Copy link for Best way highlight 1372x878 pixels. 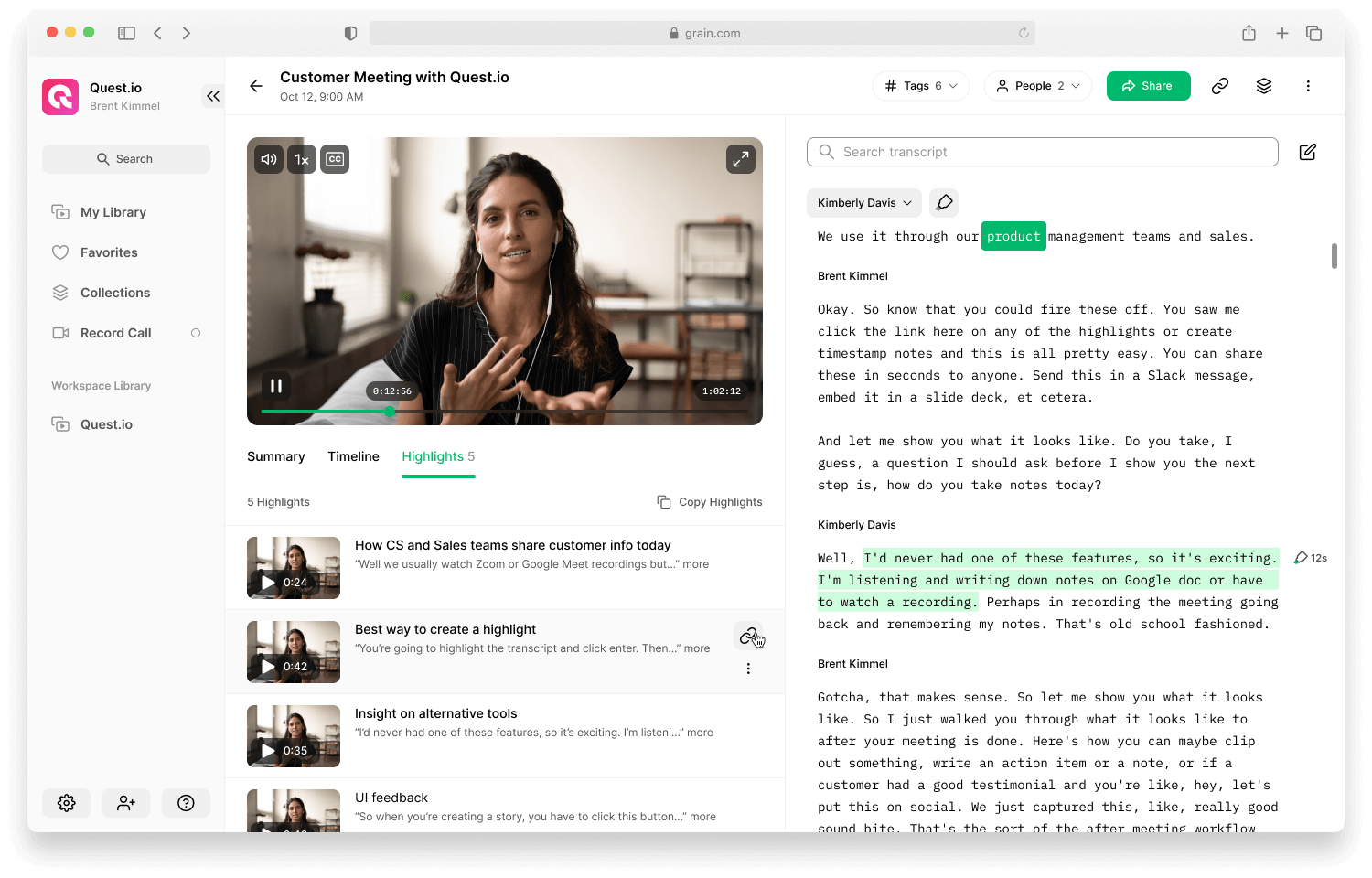(x=749, y=636)
